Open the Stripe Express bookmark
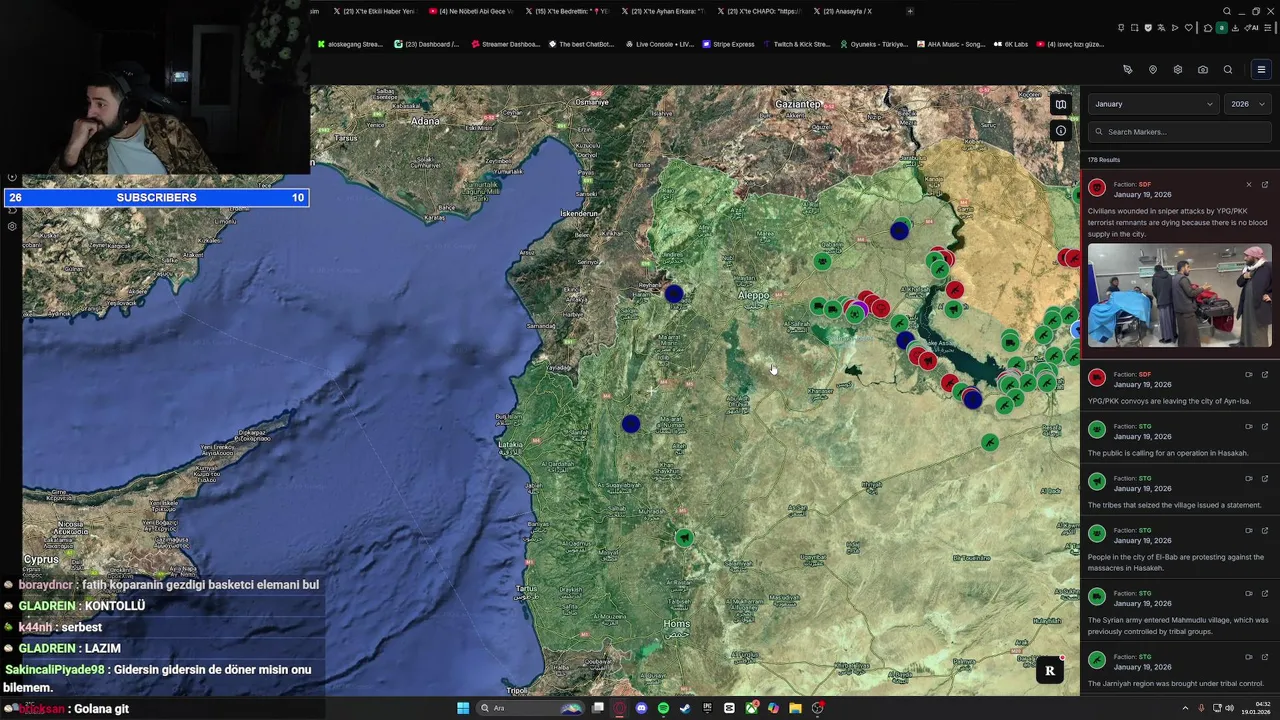 pos(728,44)
